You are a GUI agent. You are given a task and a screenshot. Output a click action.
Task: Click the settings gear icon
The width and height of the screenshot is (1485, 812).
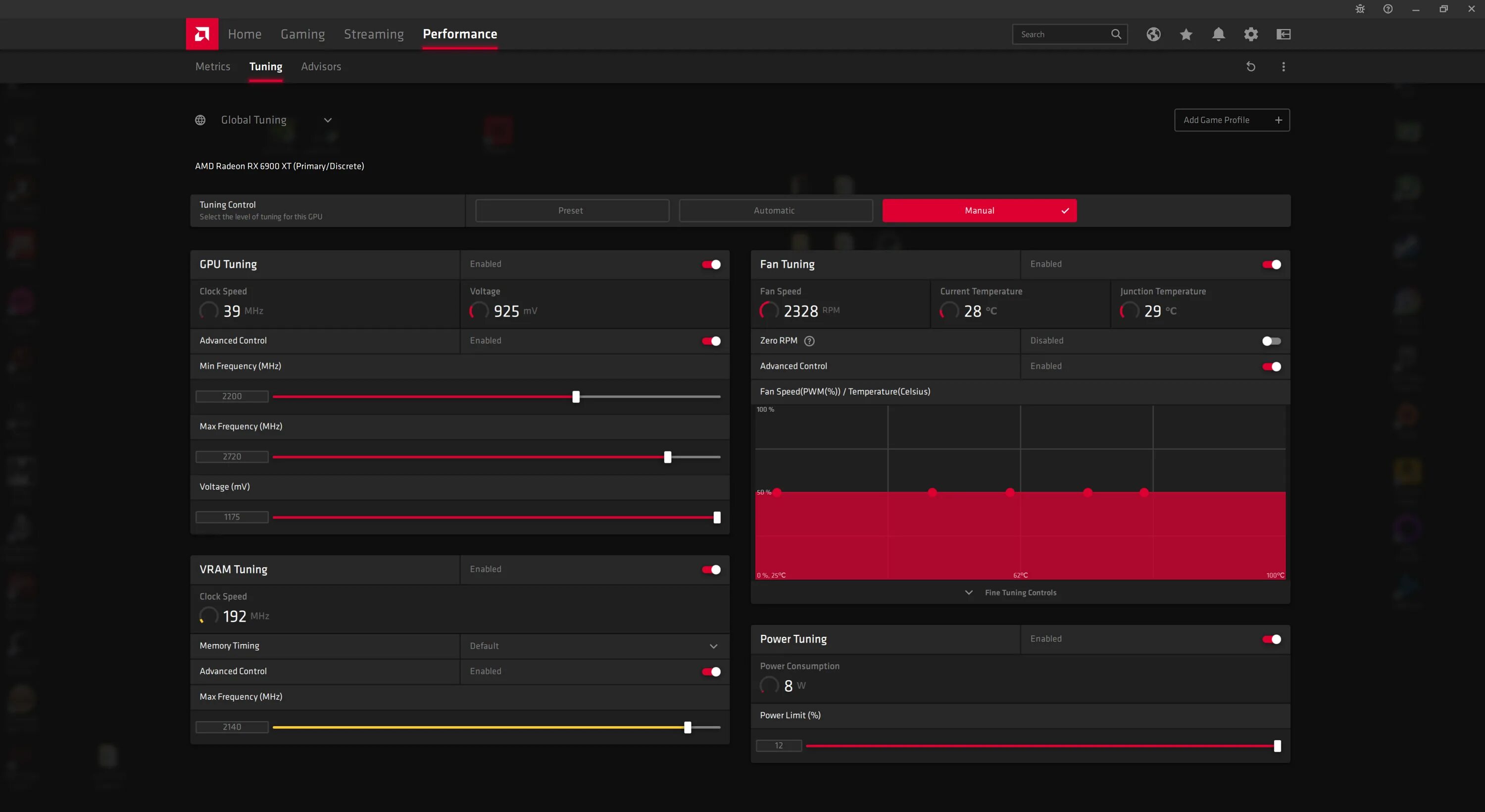1251,34
